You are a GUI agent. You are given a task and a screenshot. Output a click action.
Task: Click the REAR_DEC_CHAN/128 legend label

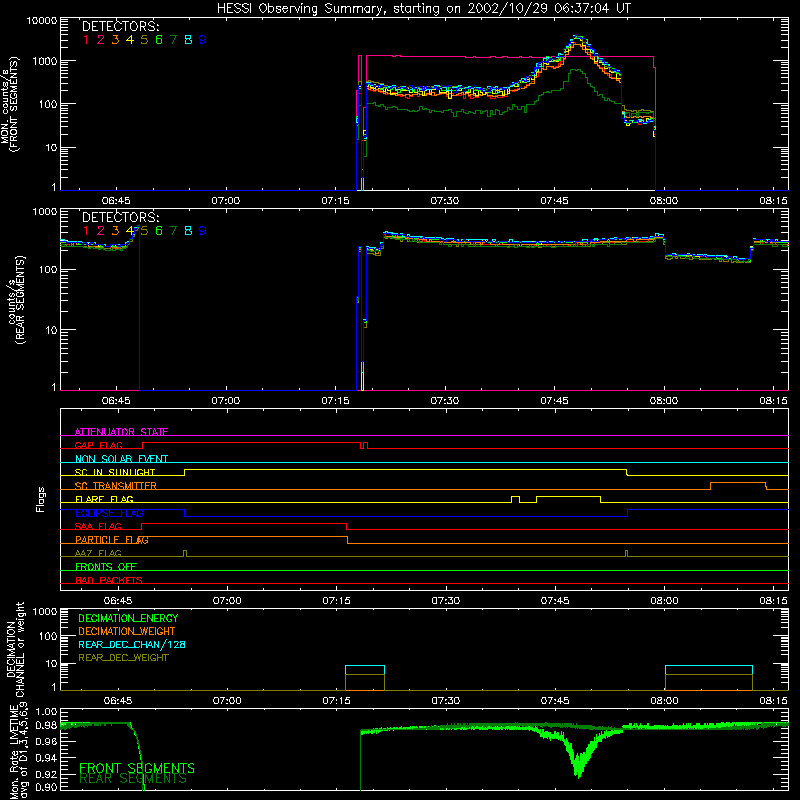(132, 644)
